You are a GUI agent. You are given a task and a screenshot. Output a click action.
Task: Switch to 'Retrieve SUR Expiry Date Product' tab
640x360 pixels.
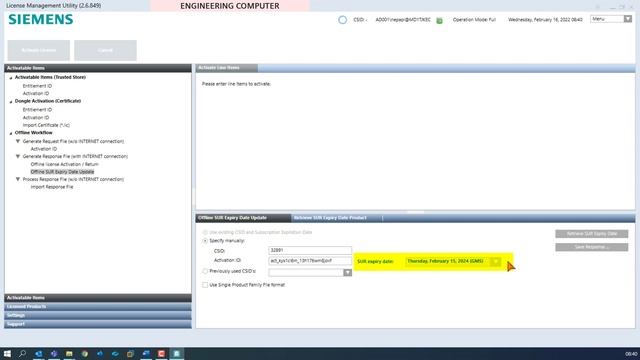[337, 218]
